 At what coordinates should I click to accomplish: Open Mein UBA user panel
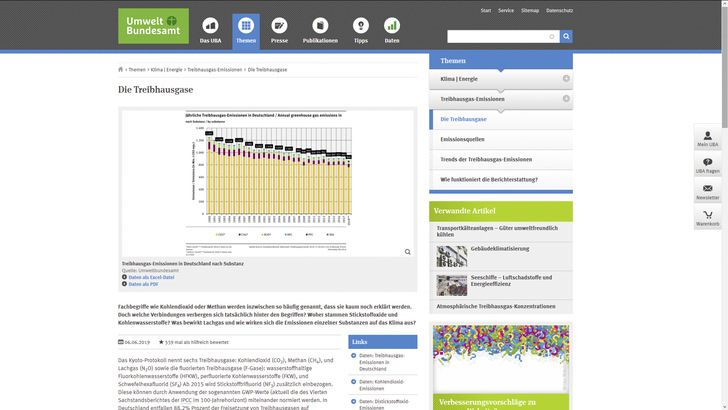[708, 139]
